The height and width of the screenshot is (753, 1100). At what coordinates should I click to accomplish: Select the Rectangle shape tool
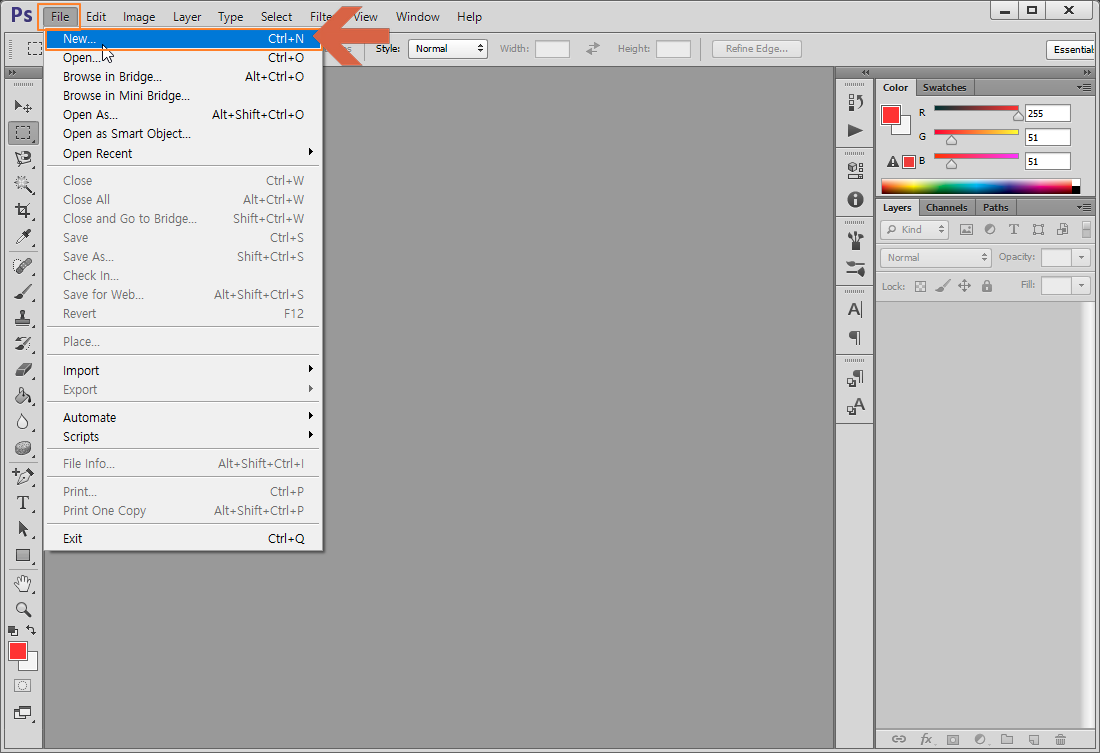[23, 555]
